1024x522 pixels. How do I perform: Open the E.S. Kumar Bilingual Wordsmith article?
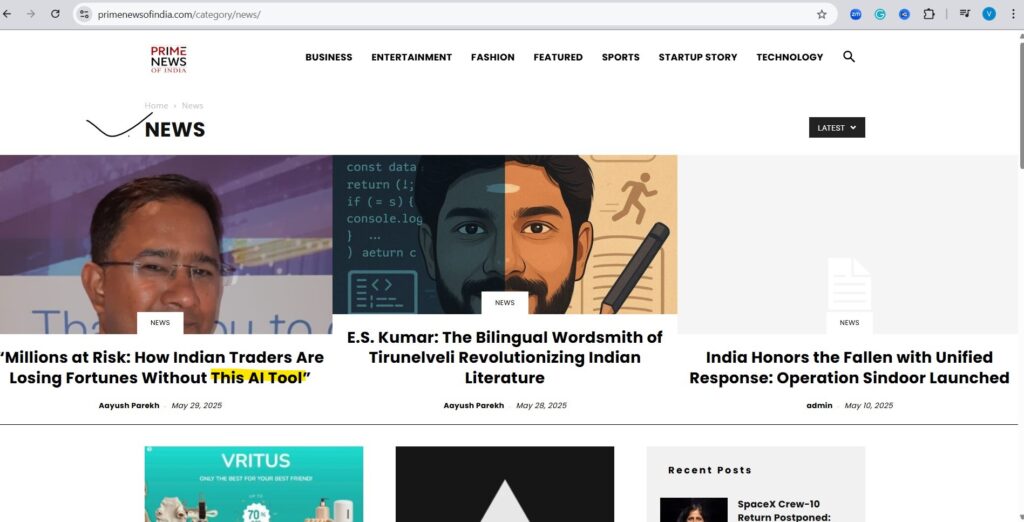504,357
